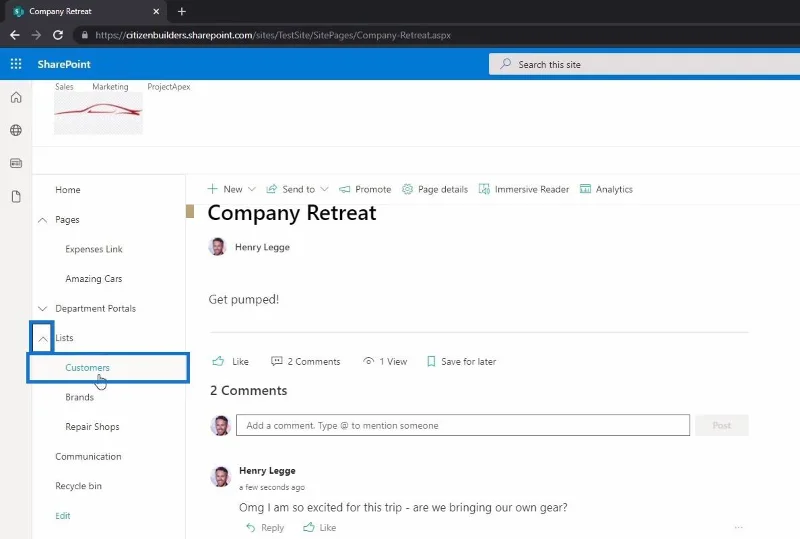The image size is (800, 539).
Task: Click the eye views icon
Action: [368, 361]
